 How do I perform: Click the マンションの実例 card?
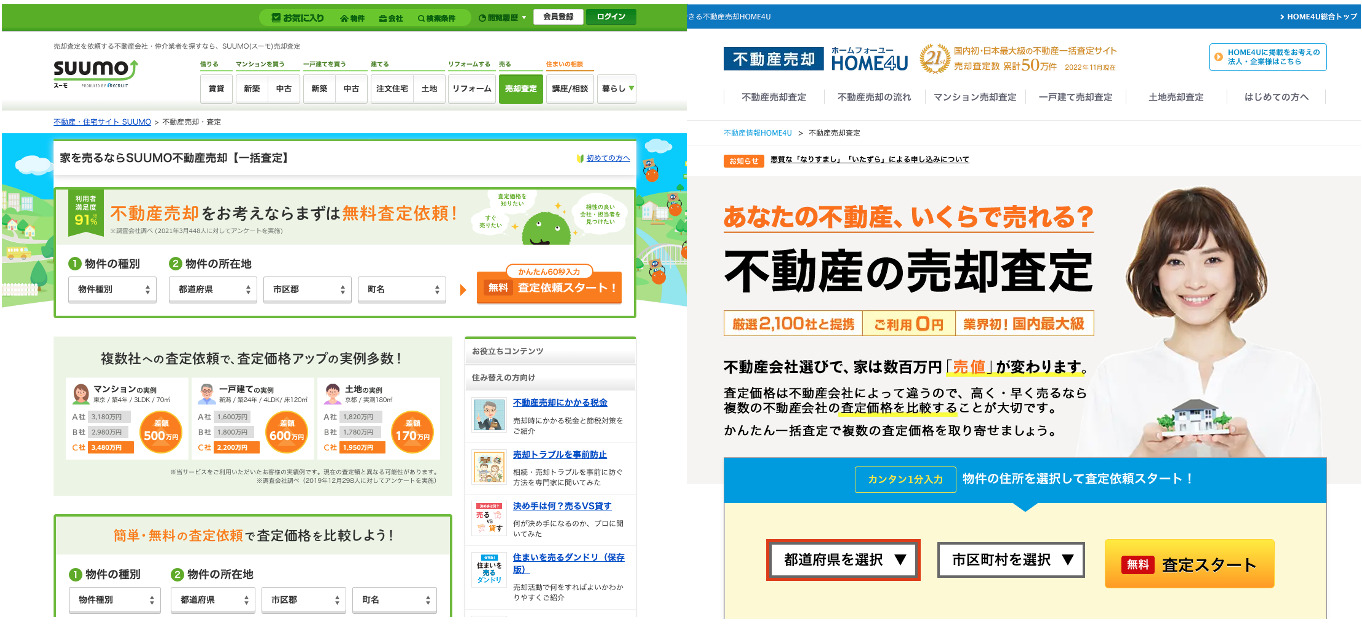[x=127, y=417]
